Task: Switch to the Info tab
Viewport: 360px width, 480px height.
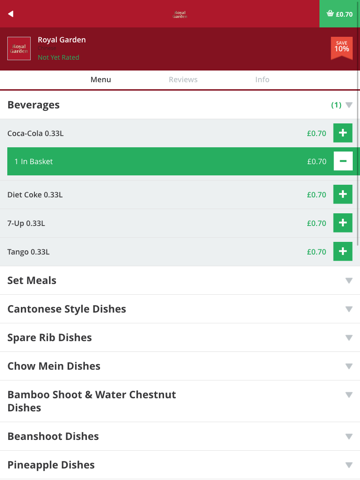Action: point(262,80)
